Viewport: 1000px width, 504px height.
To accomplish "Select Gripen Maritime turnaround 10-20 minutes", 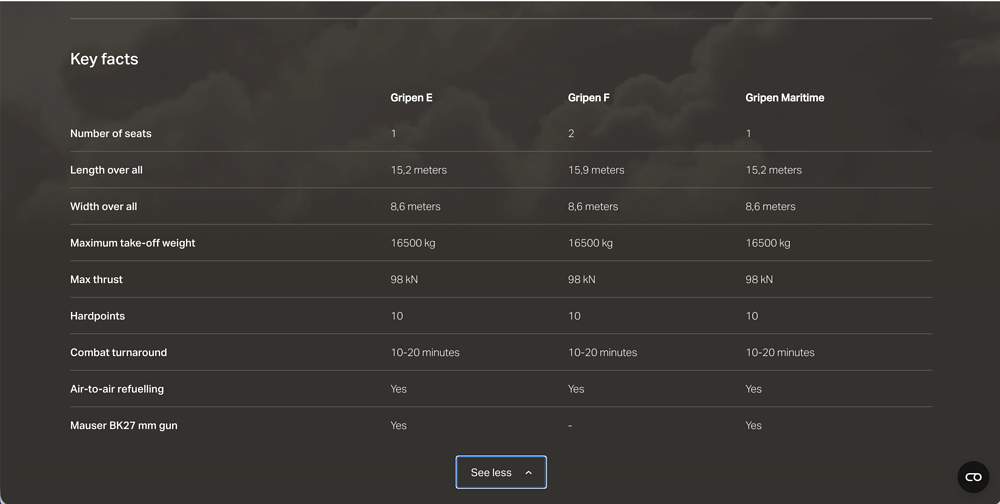I will pos(780,352).
